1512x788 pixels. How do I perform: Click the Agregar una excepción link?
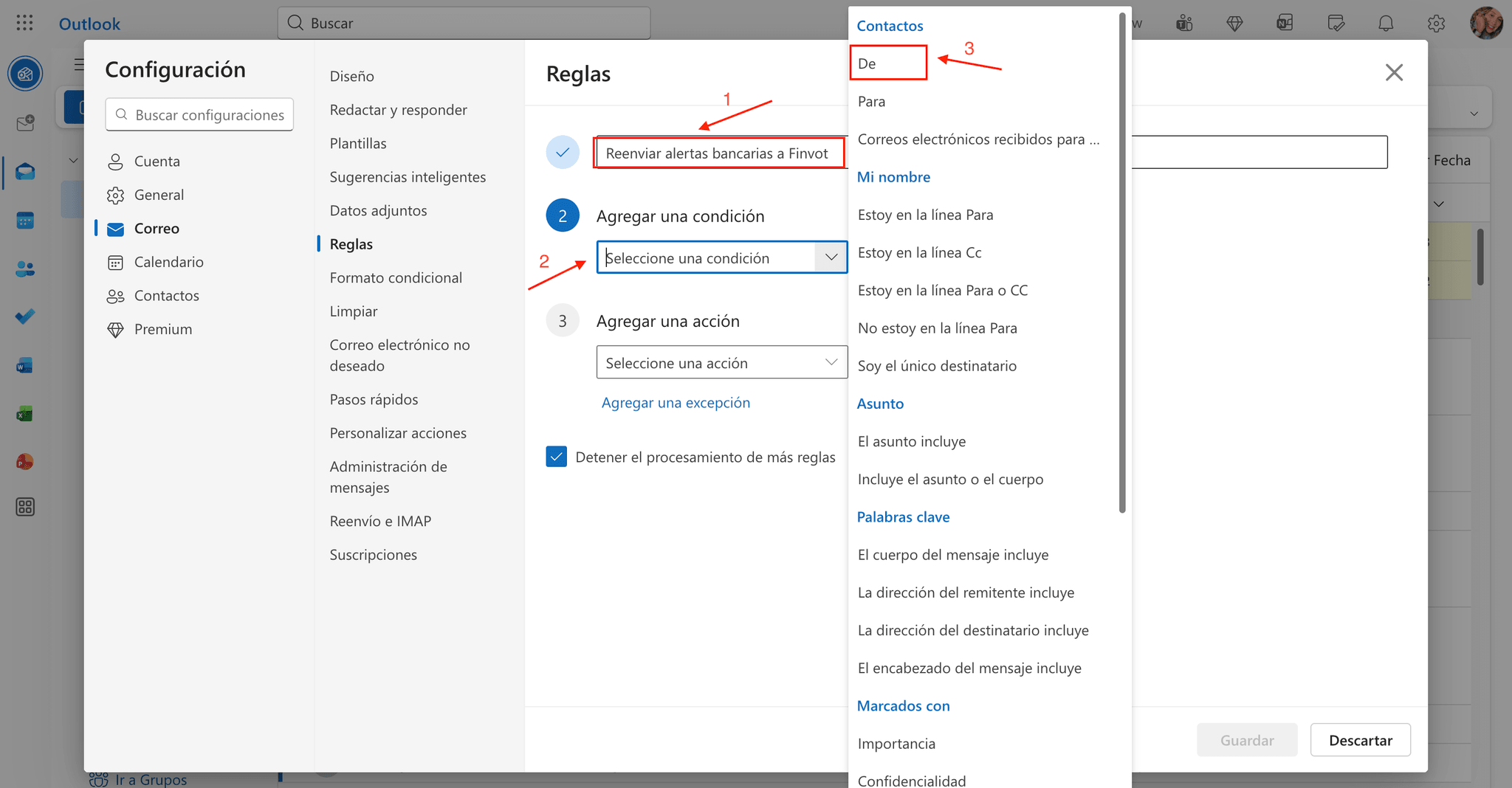pos(676,402)
